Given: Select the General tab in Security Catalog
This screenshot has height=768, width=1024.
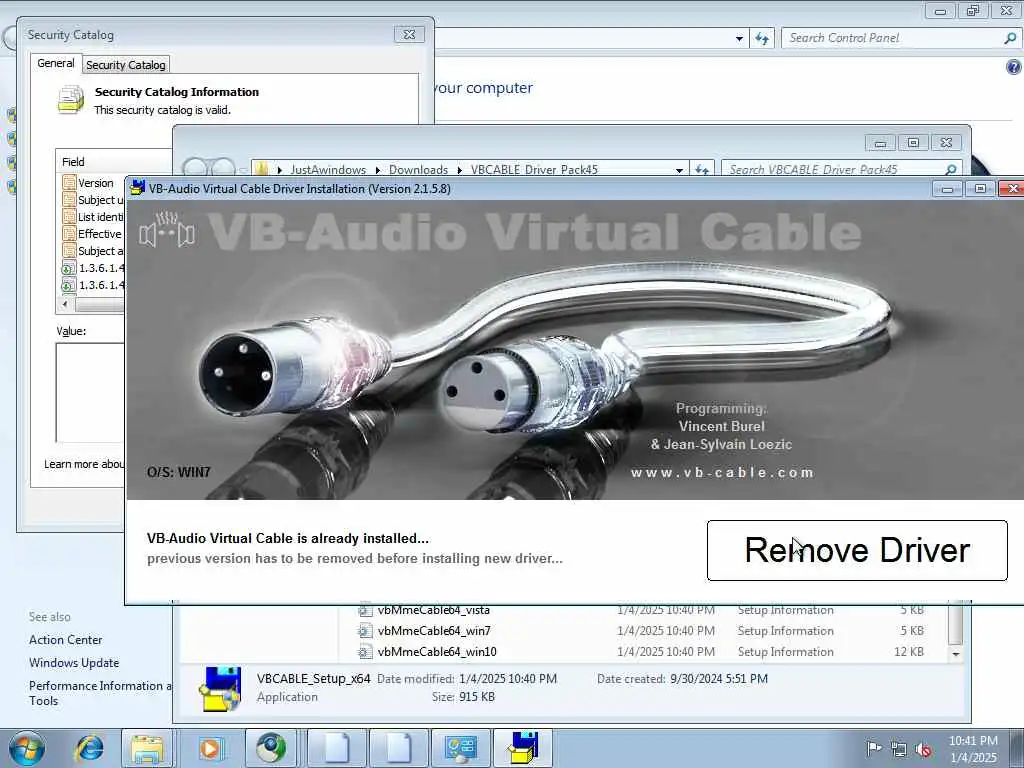Looking at the screenshot, I should tap(56, 63).
